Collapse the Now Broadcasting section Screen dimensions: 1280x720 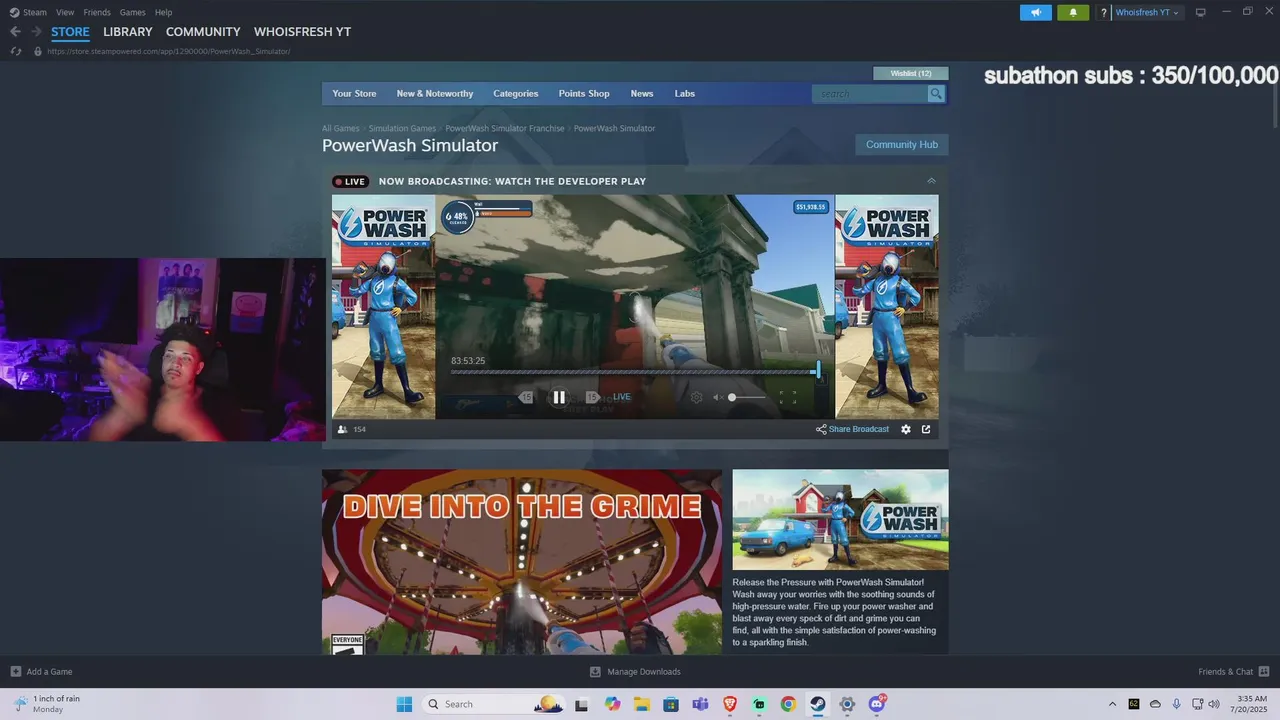click(931, 181)
